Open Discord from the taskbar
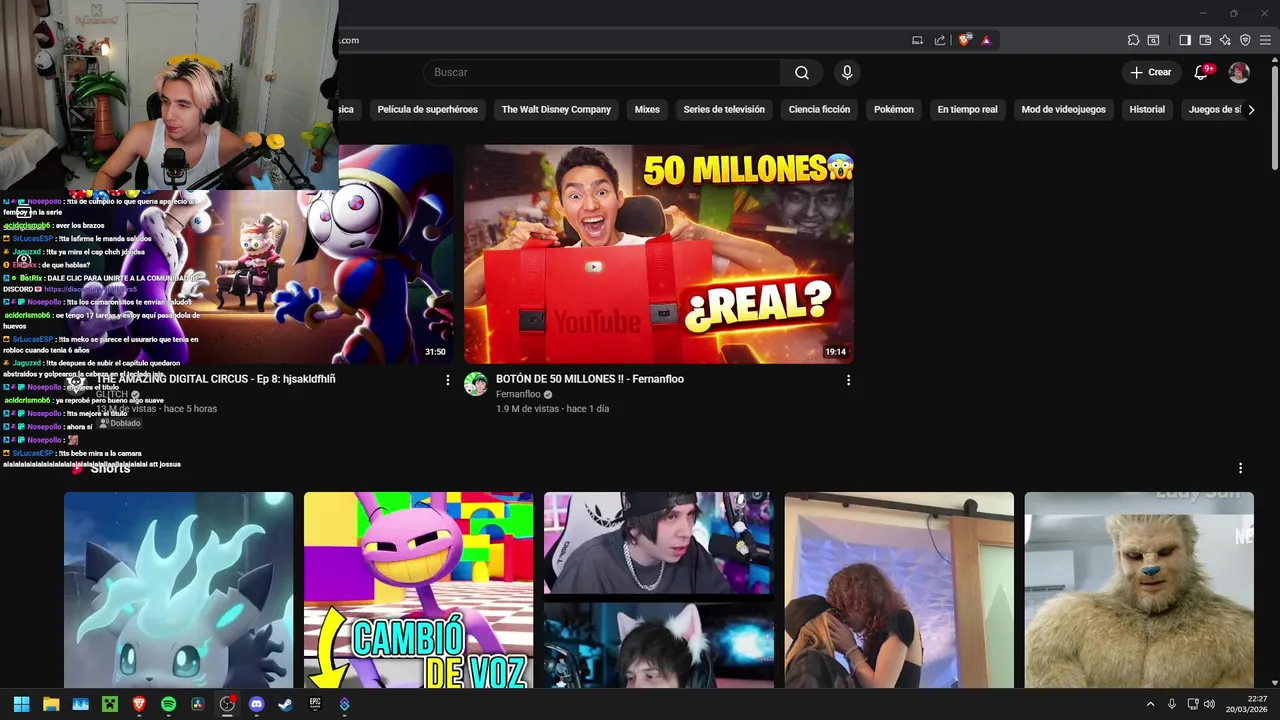The width and height of the screenshot is (1280, 720). [256, 704]
